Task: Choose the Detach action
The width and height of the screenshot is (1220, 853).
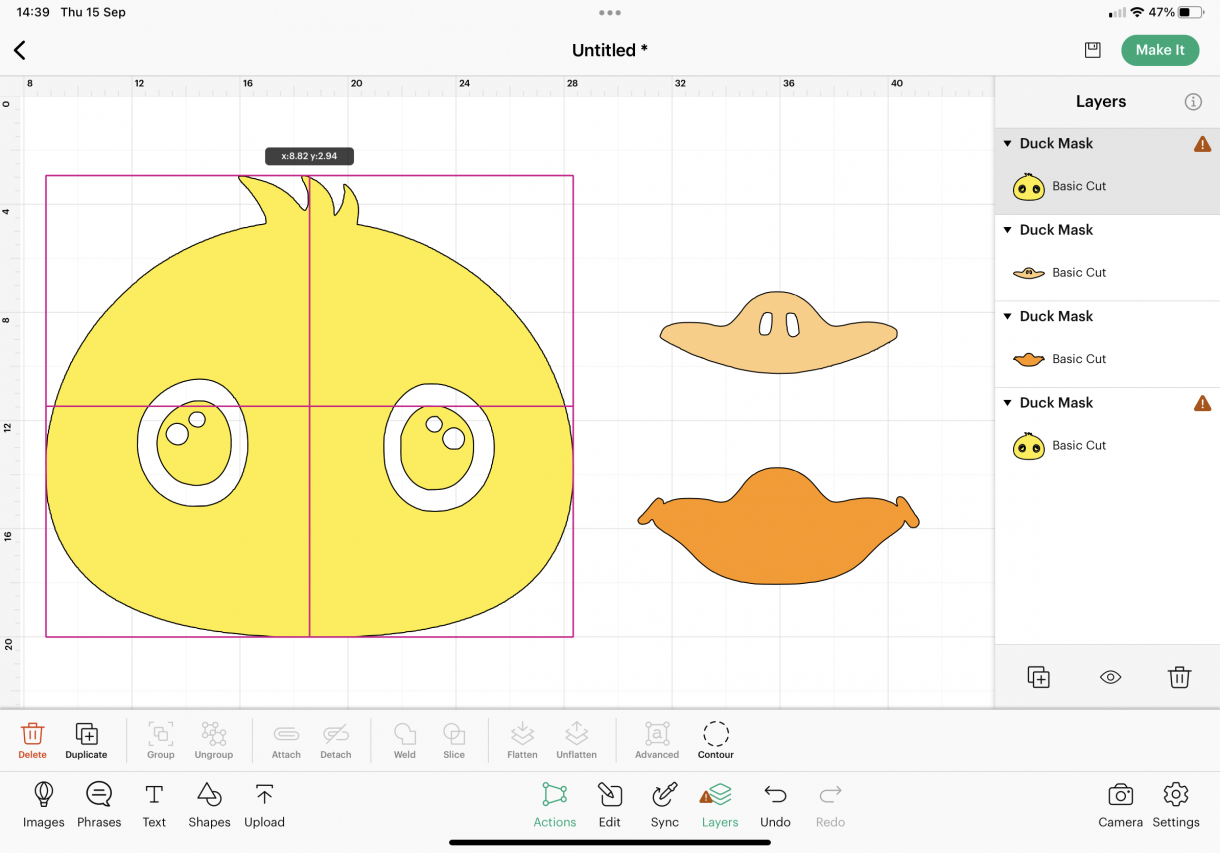Action: [336, 741]
